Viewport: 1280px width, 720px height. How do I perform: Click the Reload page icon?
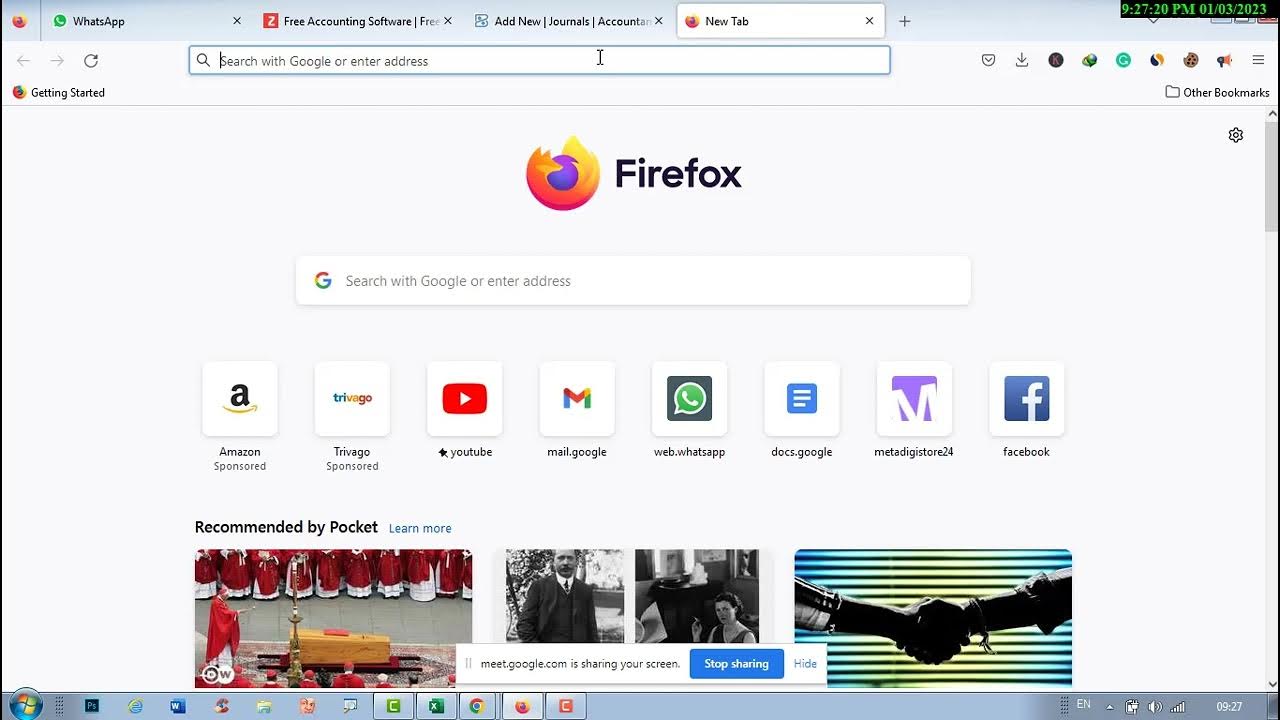coord(91,61)
